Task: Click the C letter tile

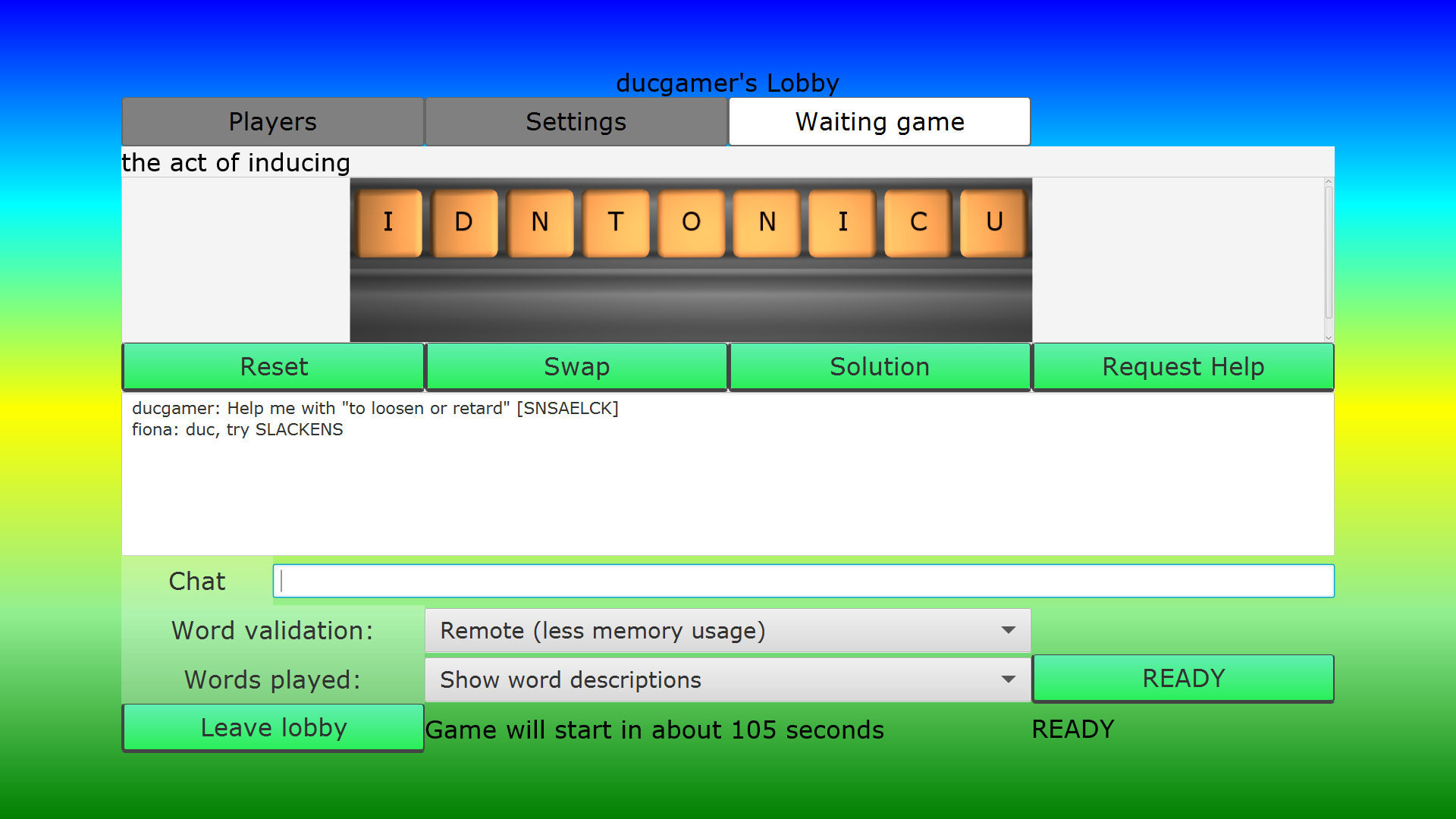Action: tap(918, 222)
